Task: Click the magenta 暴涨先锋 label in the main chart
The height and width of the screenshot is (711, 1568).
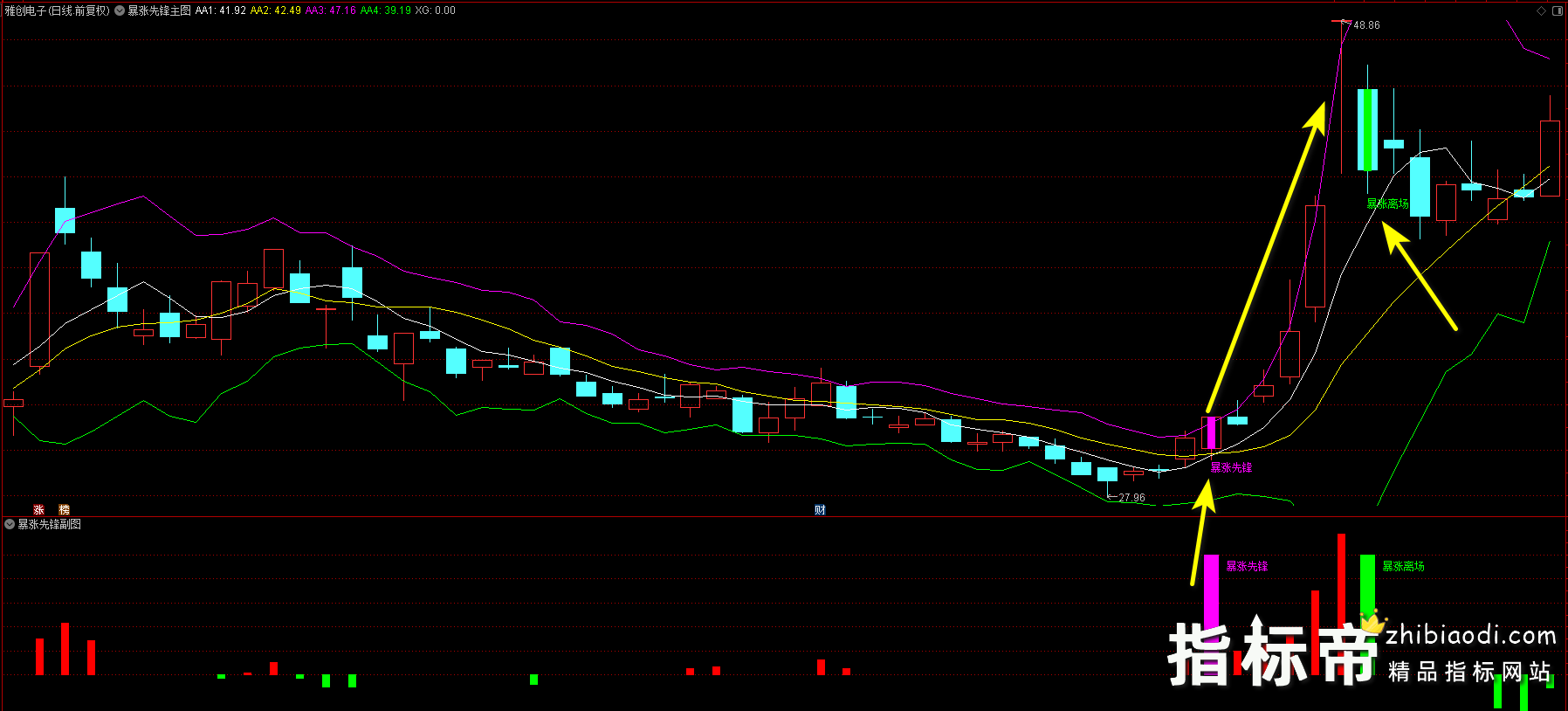Action: (1231, 467)
